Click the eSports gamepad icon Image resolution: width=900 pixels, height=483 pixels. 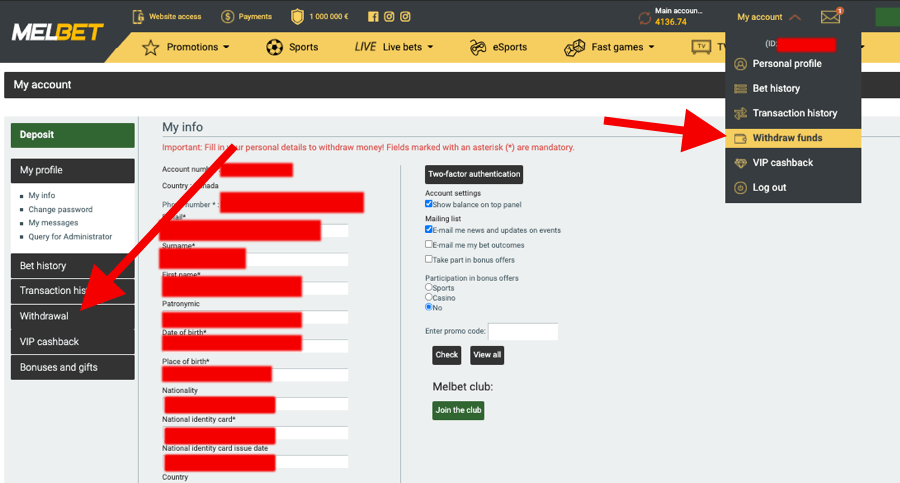[x=477, y=47]
